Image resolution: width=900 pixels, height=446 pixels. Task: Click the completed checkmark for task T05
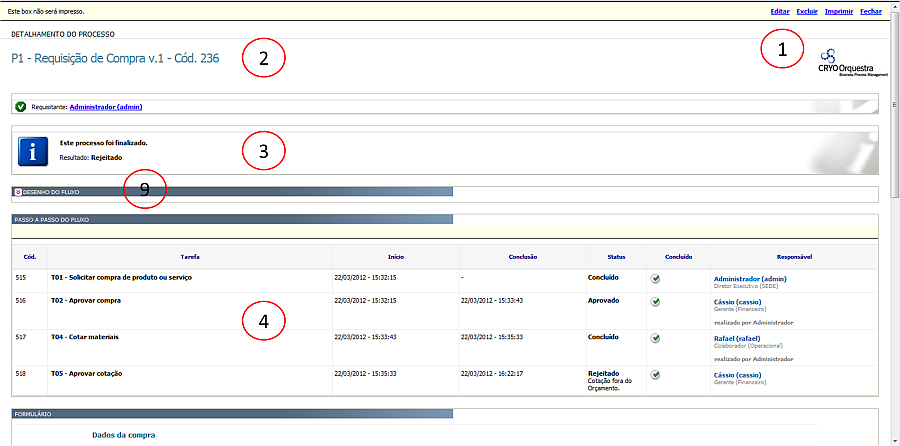point(655,375)
